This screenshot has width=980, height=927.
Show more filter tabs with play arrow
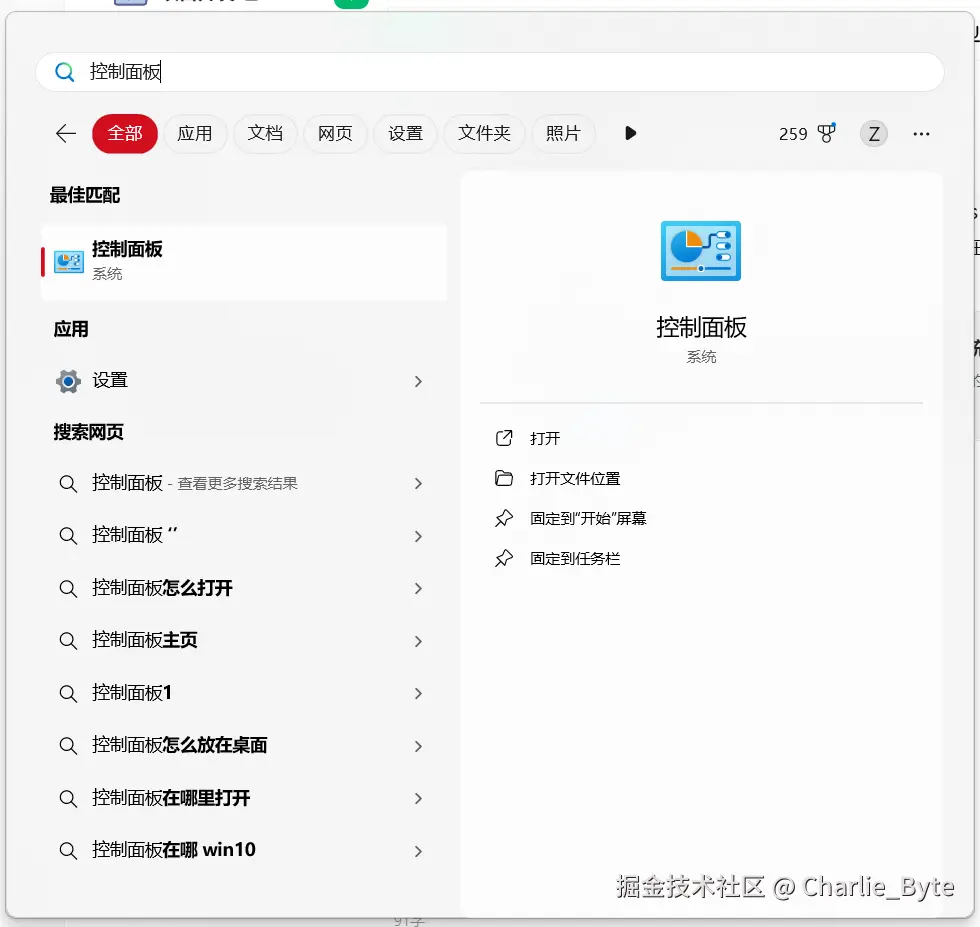[630, 133]
